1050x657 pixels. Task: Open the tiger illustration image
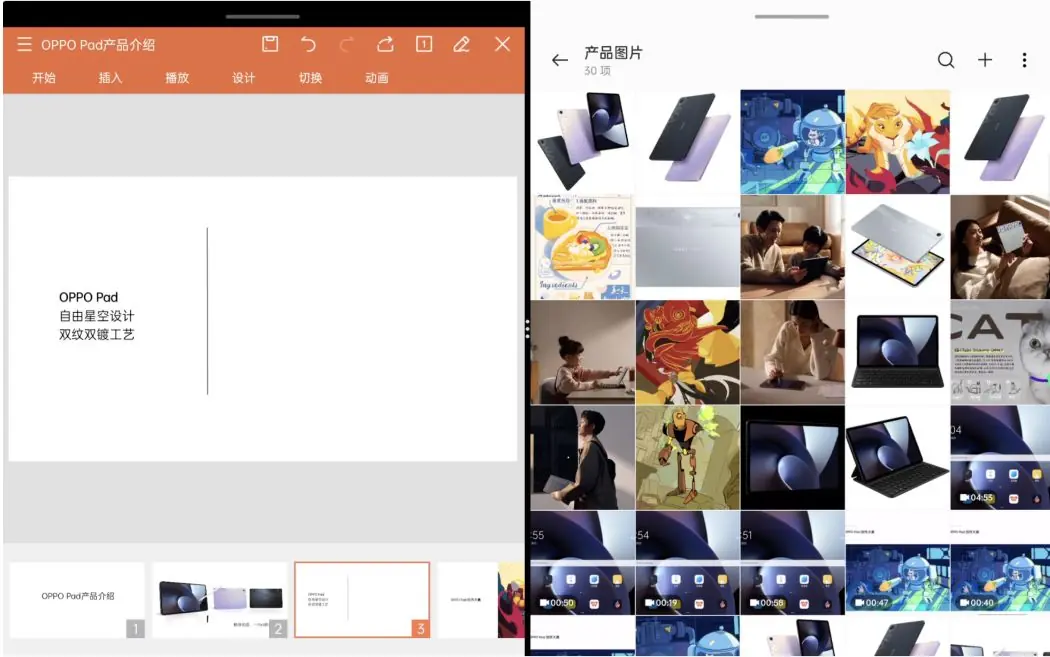[x=897, y=142]
